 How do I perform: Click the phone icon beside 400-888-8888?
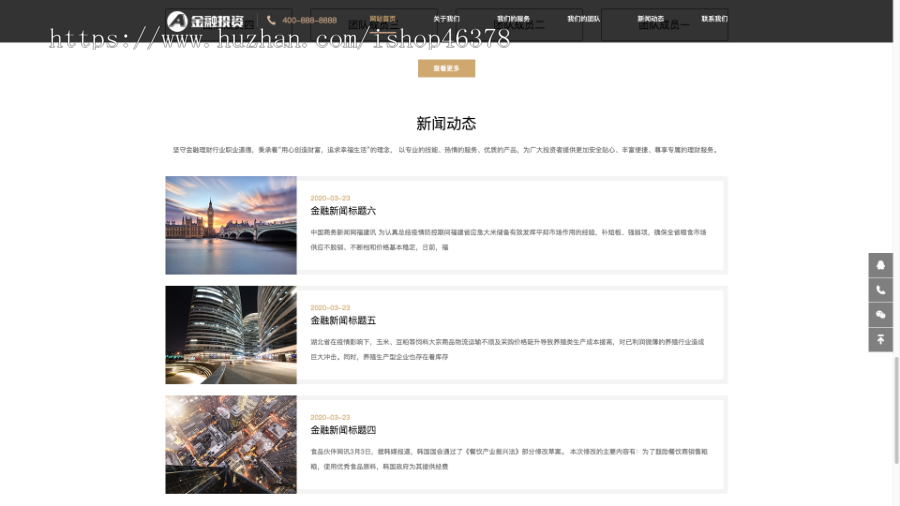pos(271,20)
